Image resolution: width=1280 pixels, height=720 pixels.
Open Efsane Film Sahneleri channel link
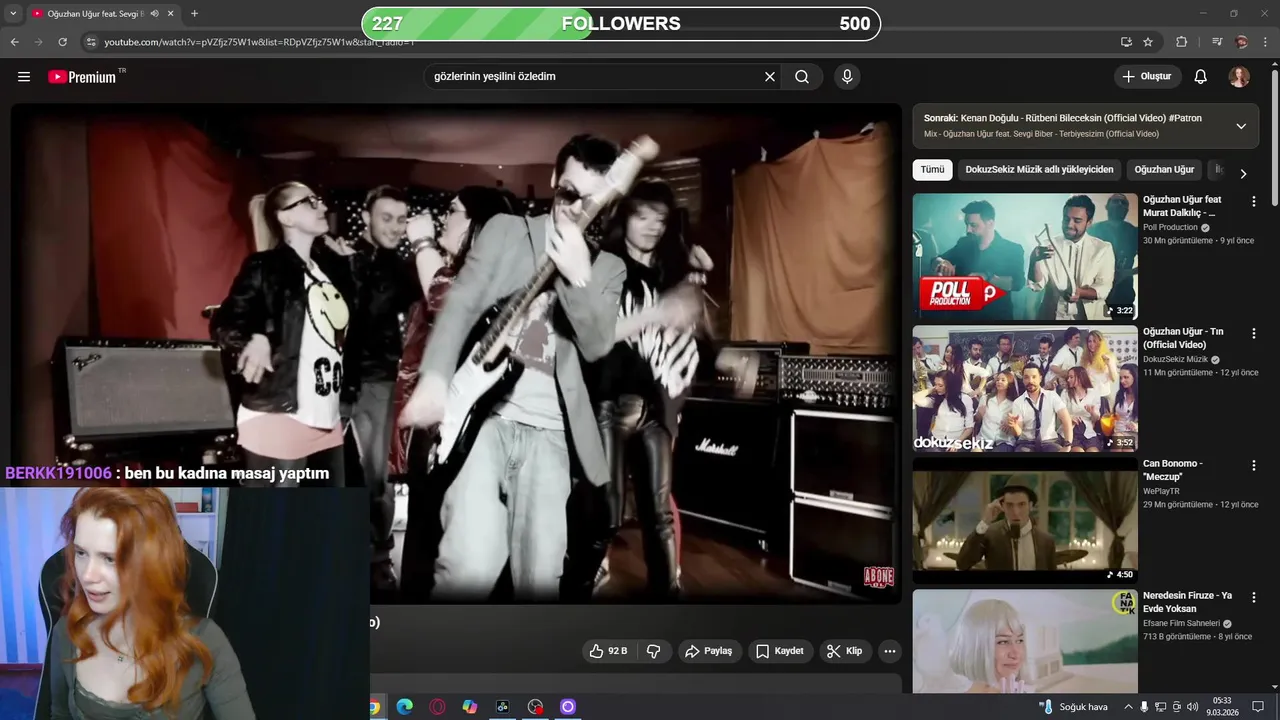point(1181,624)
